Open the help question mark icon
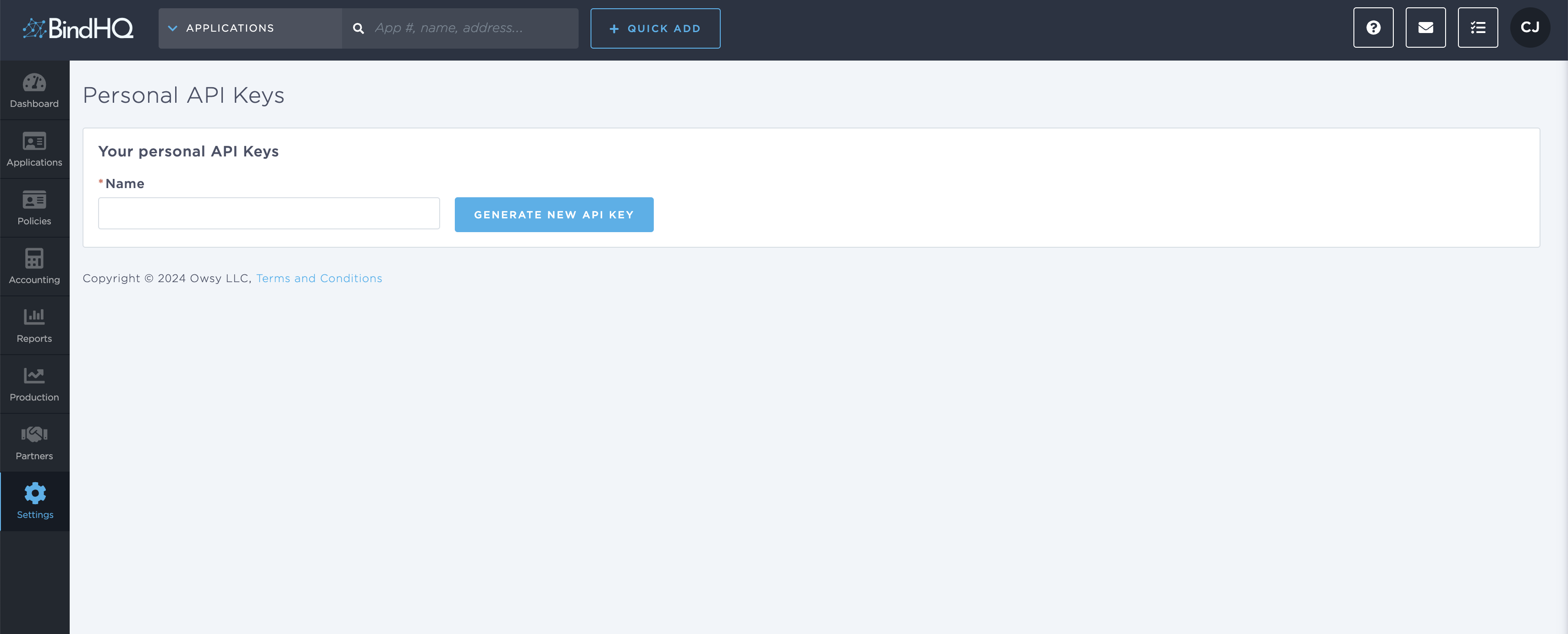The width and height of the screenshot is (1568, 634). coord(1373,28)
